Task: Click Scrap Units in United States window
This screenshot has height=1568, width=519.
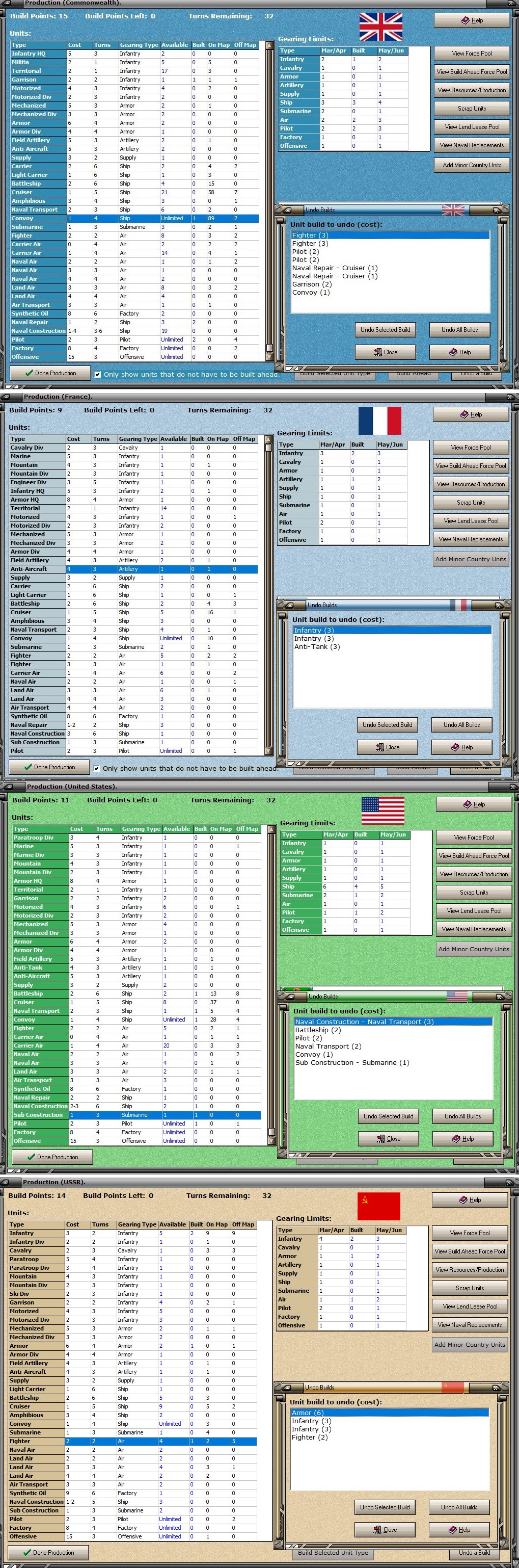Action: 473,893
